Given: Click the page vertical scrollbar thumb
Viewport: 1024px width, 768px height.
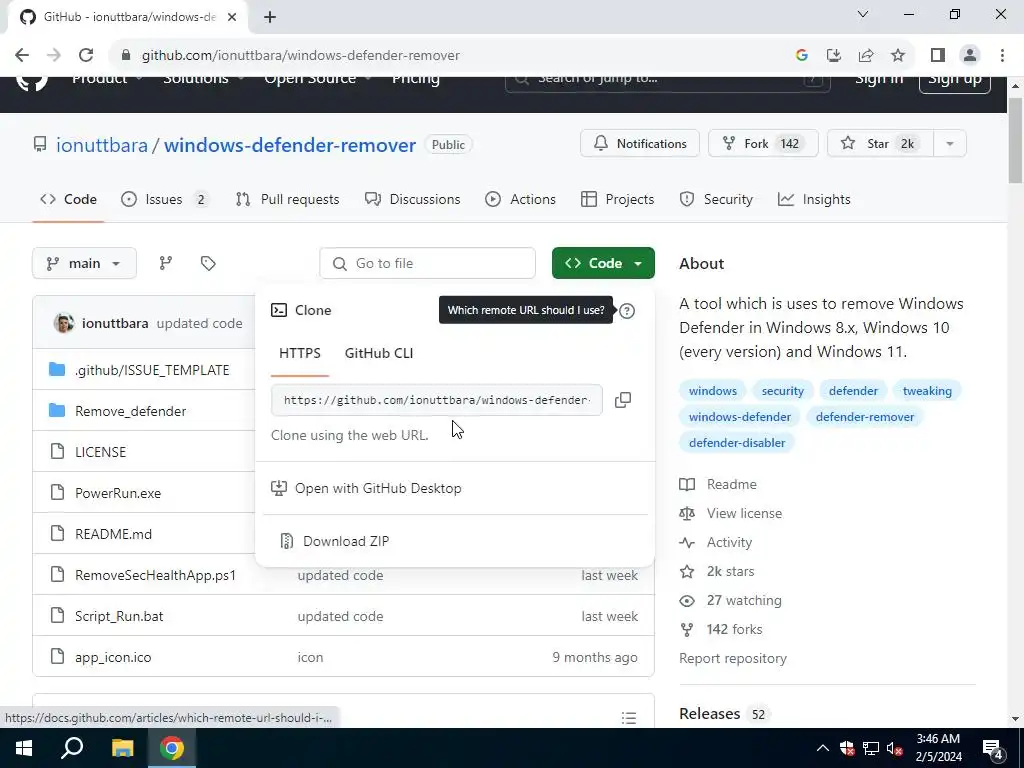Looking at the screenshot, I should pos(1016,141).
